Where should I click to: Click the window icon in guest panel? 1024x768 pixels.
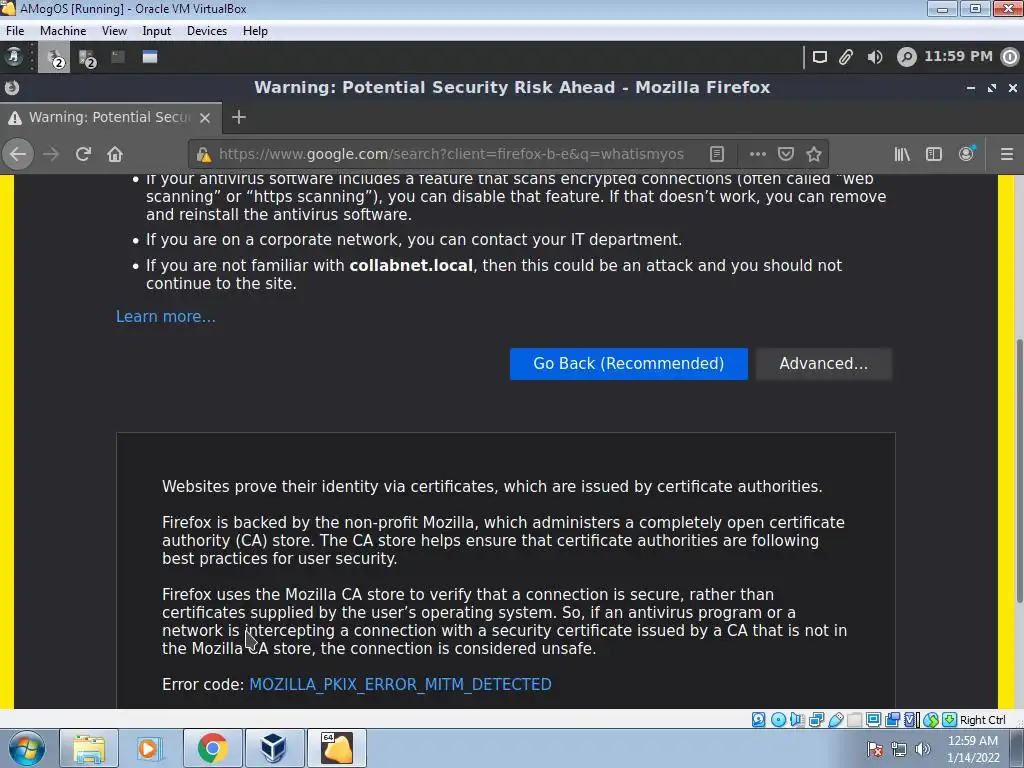[x=150, y=57]
